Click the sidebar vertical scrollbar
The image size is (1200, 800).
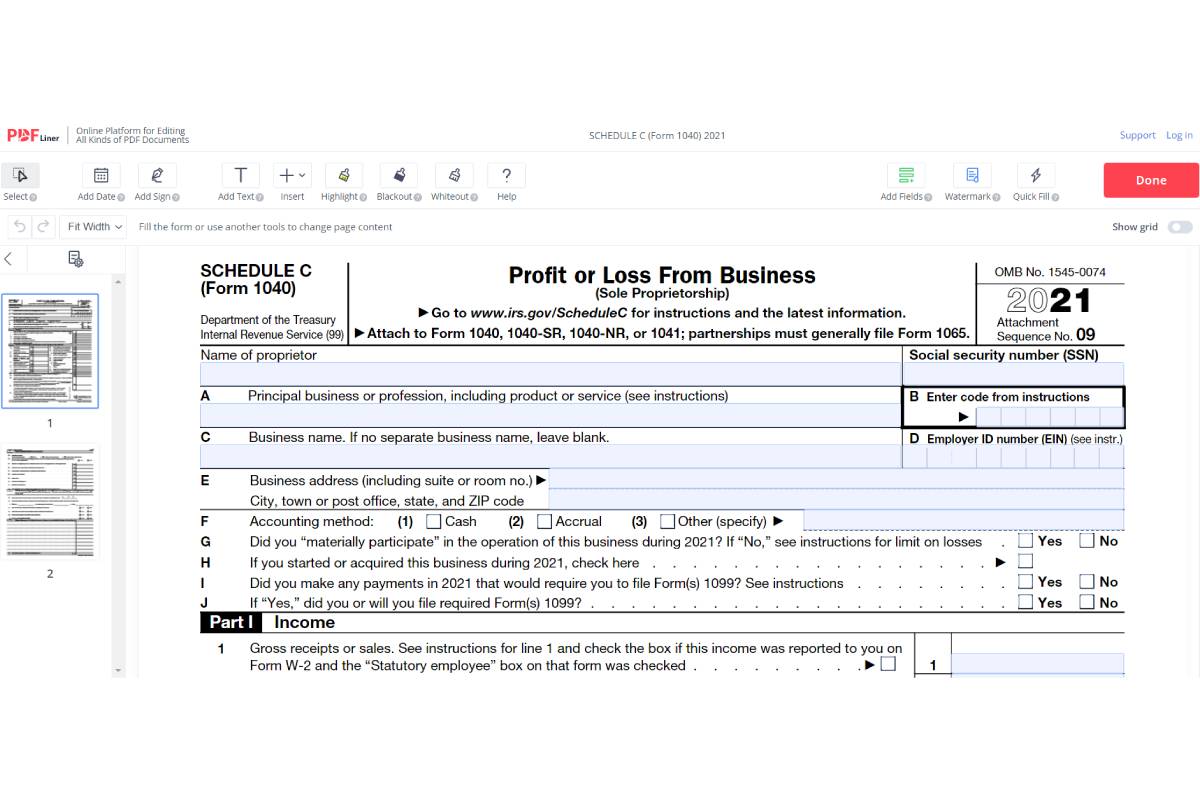[118, 475]
